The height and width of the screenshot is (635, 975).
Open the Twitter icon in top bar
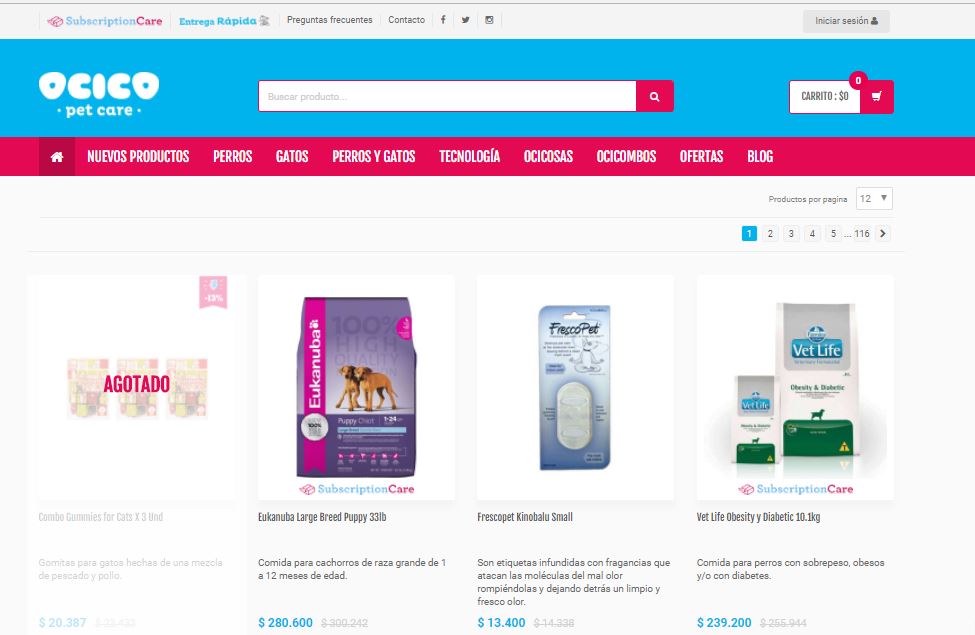point(466,20)
